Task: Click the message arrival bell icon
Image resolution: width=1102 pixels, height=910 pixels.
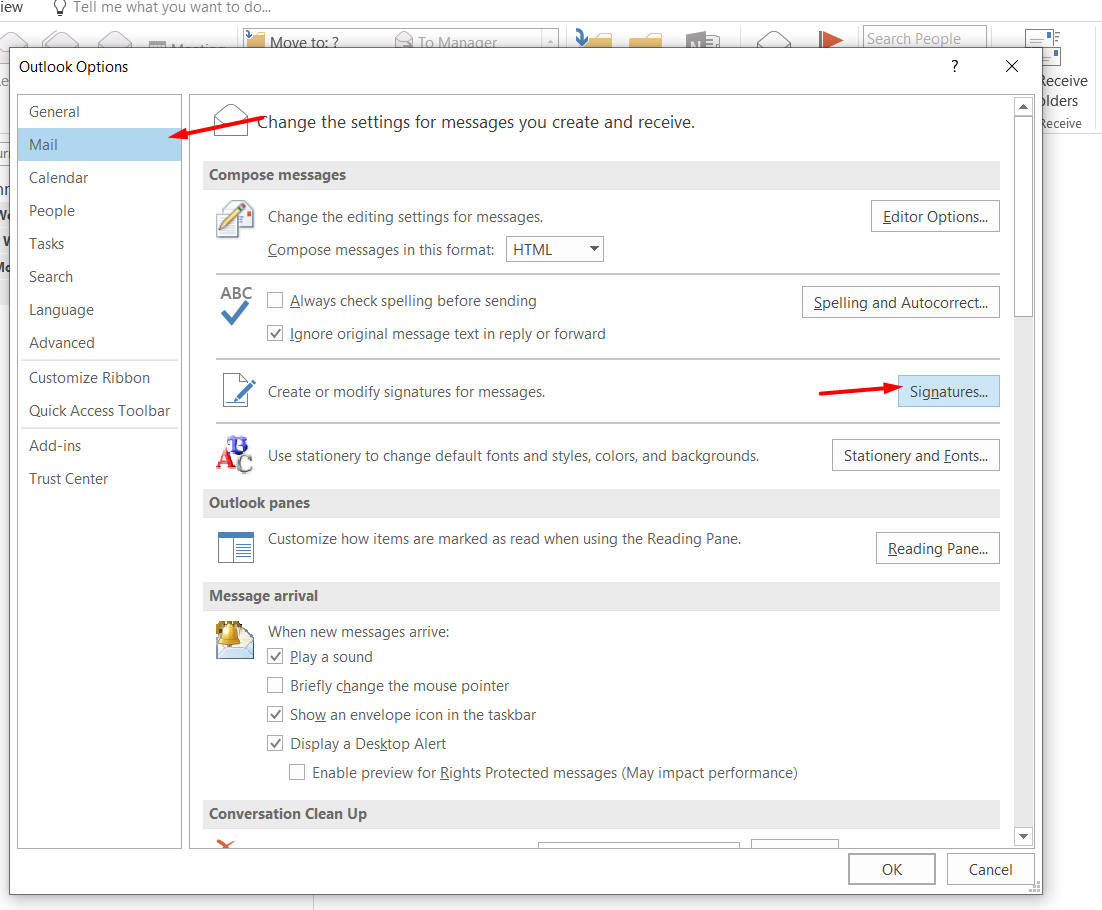Action: (235, 639)
